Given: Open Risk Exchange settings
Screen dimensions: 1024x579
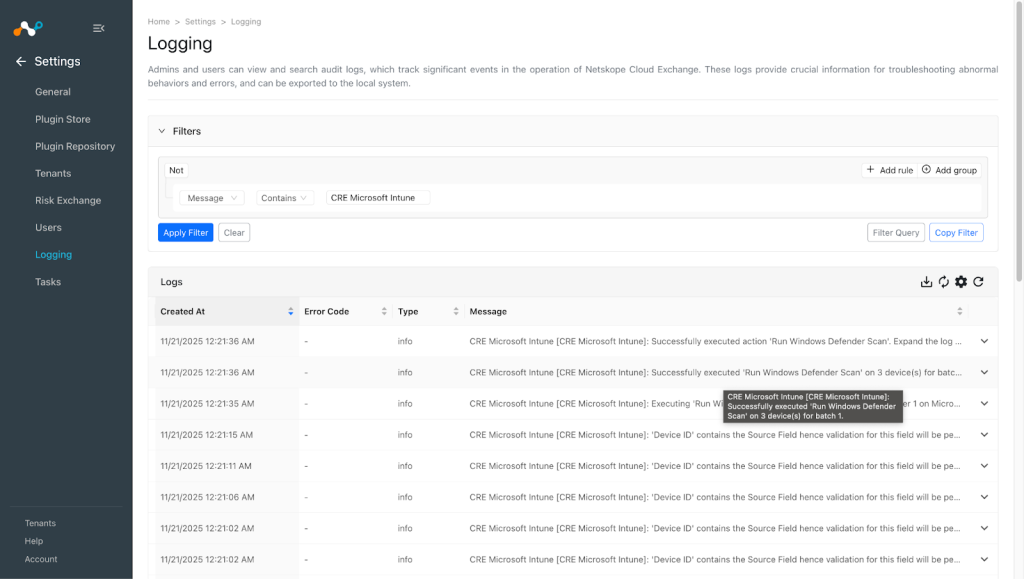Looking at the screenshot, I should 68,200.
